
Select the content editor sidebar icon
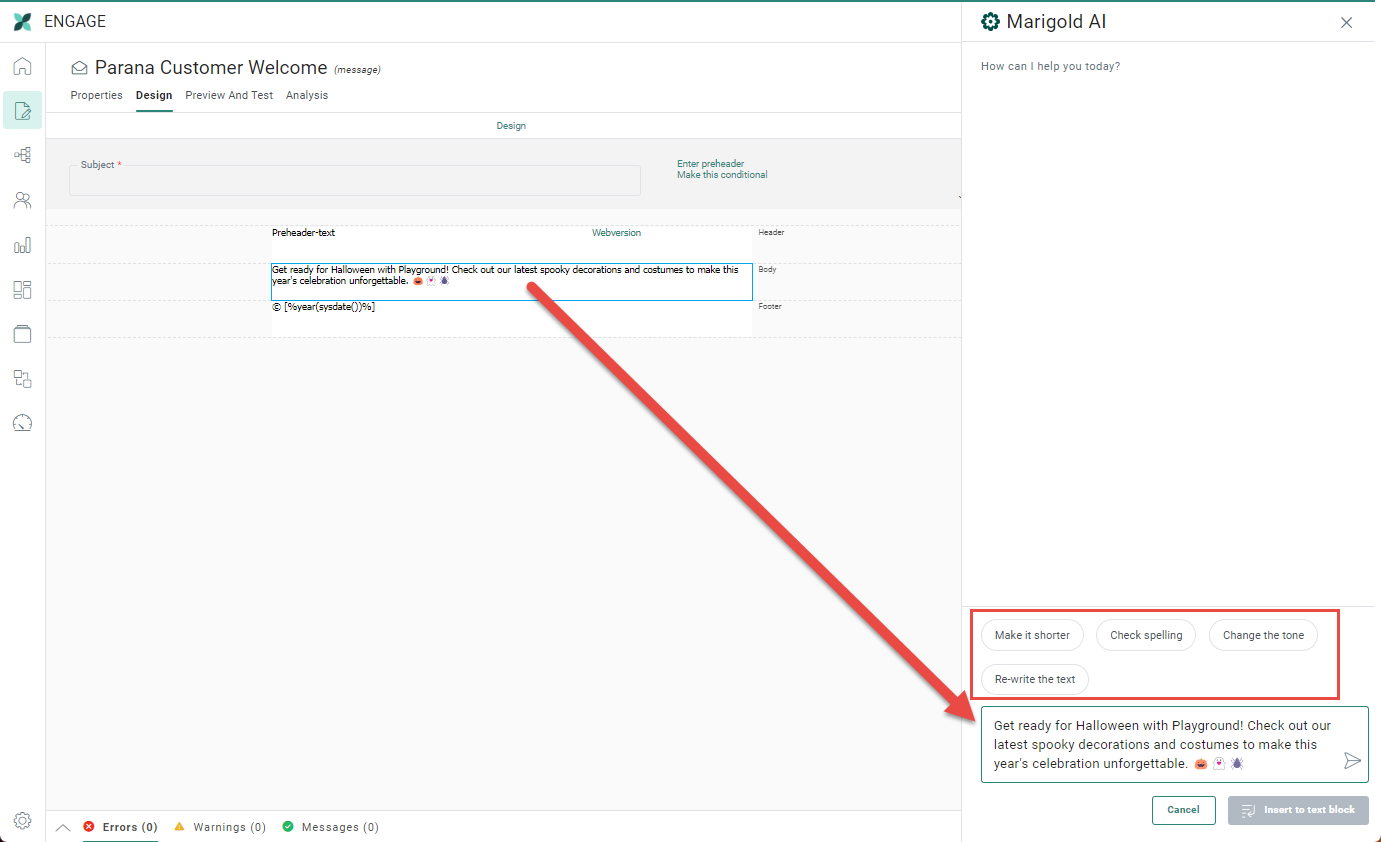pos(22,111)
